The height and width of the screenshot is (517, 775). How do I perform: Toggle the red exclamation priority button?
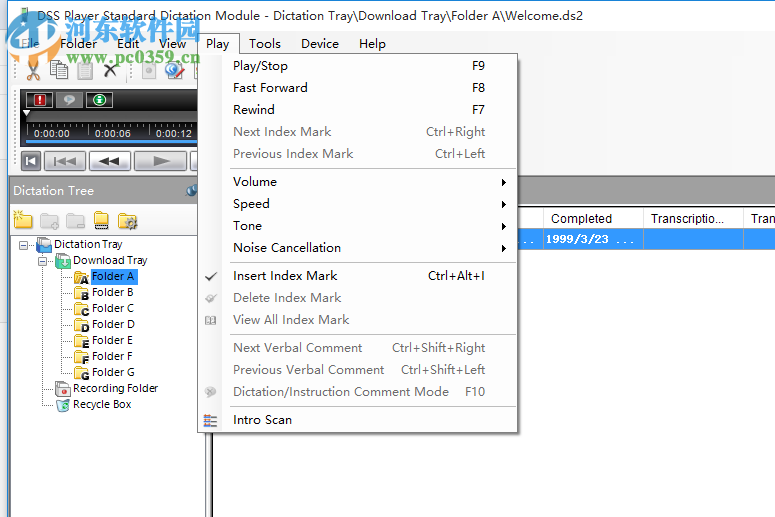[x=40, y=100]
